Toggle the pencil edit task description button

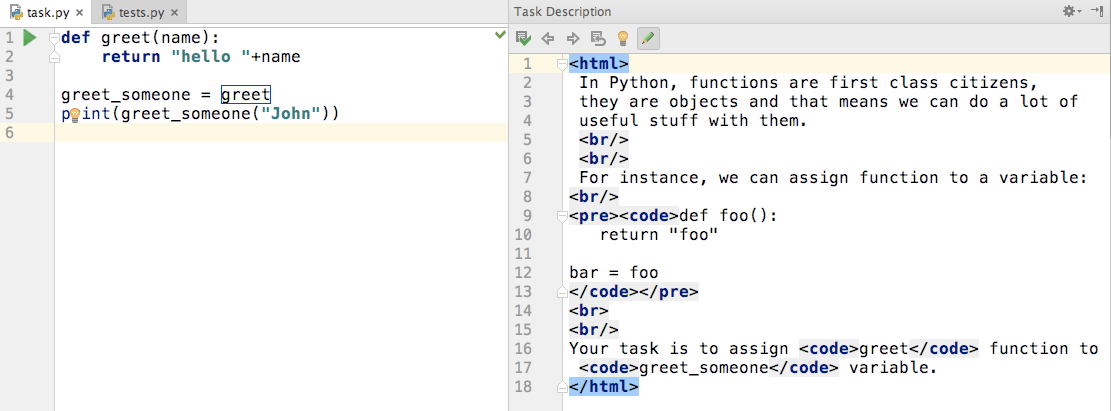click(x=648, y=38)
